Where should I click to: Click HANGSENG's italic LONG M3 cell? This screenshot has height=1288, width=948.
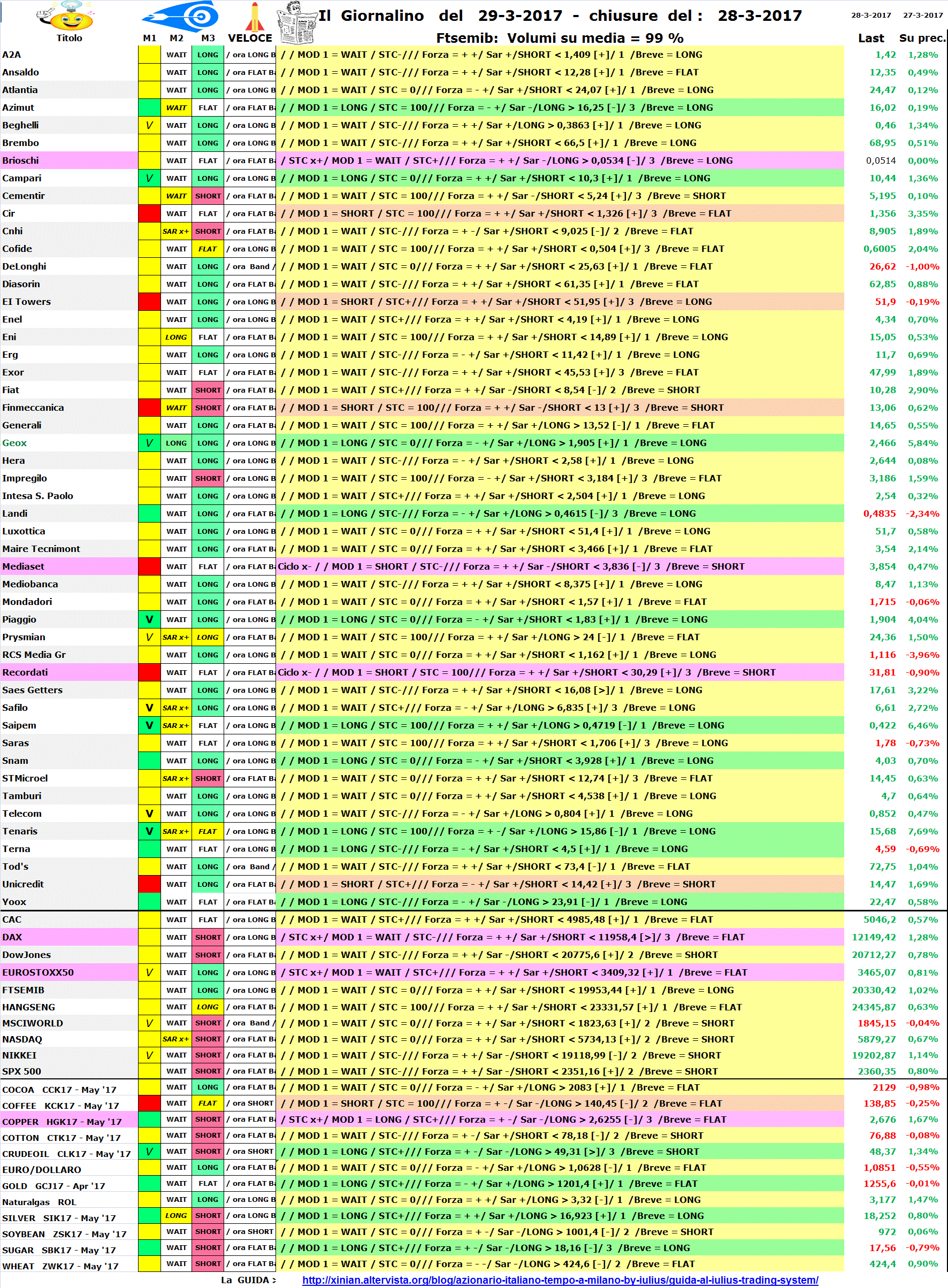(208, 1006)
